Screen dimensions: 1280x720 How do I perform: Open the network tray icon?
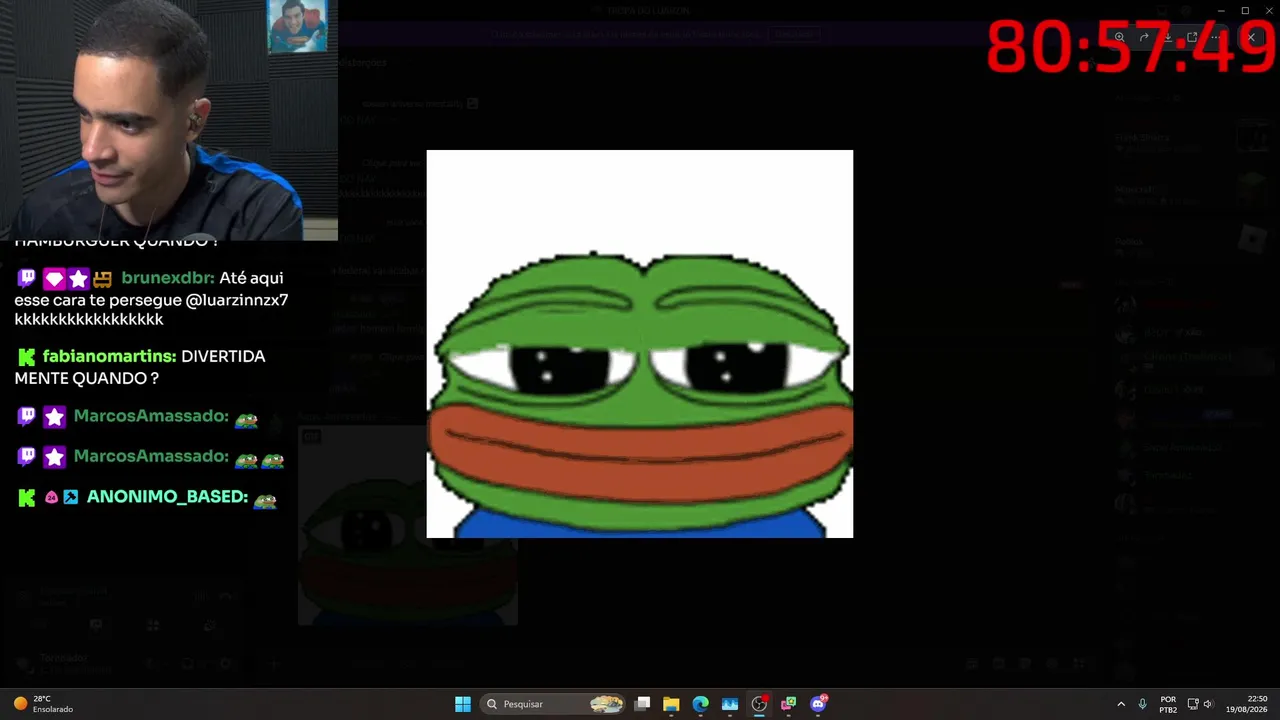tap(1193, 704)
